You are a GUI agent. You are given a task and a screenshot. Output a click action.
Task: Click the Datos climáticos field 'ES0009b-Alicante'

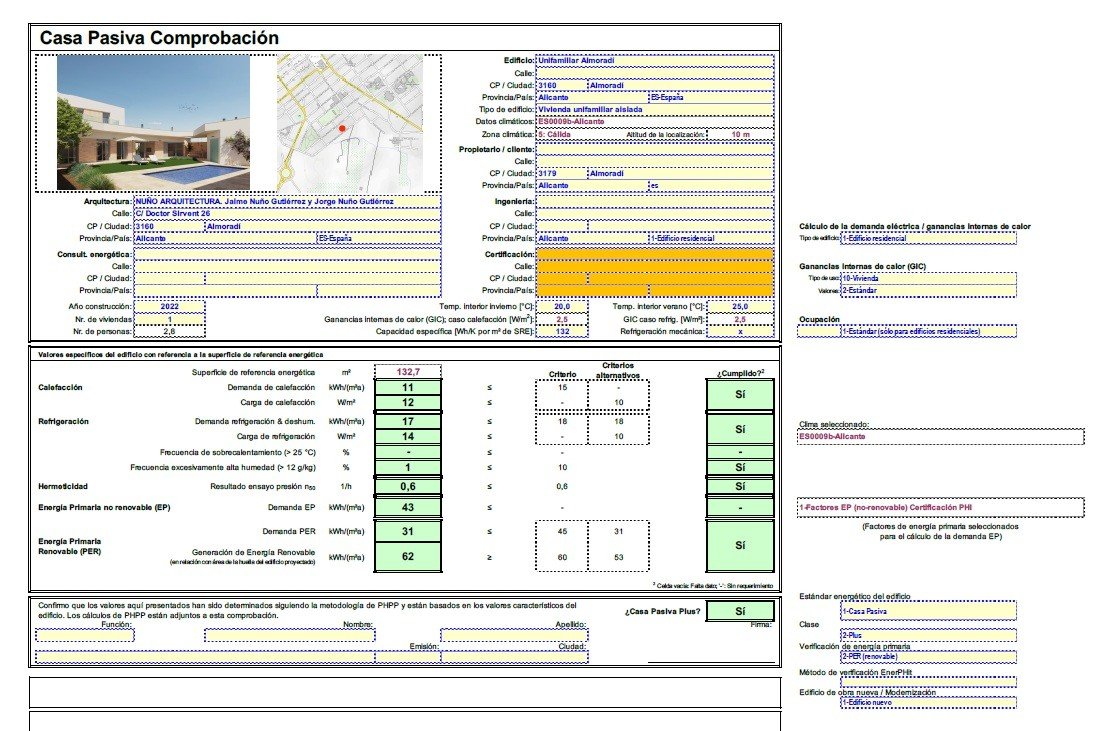655,121
